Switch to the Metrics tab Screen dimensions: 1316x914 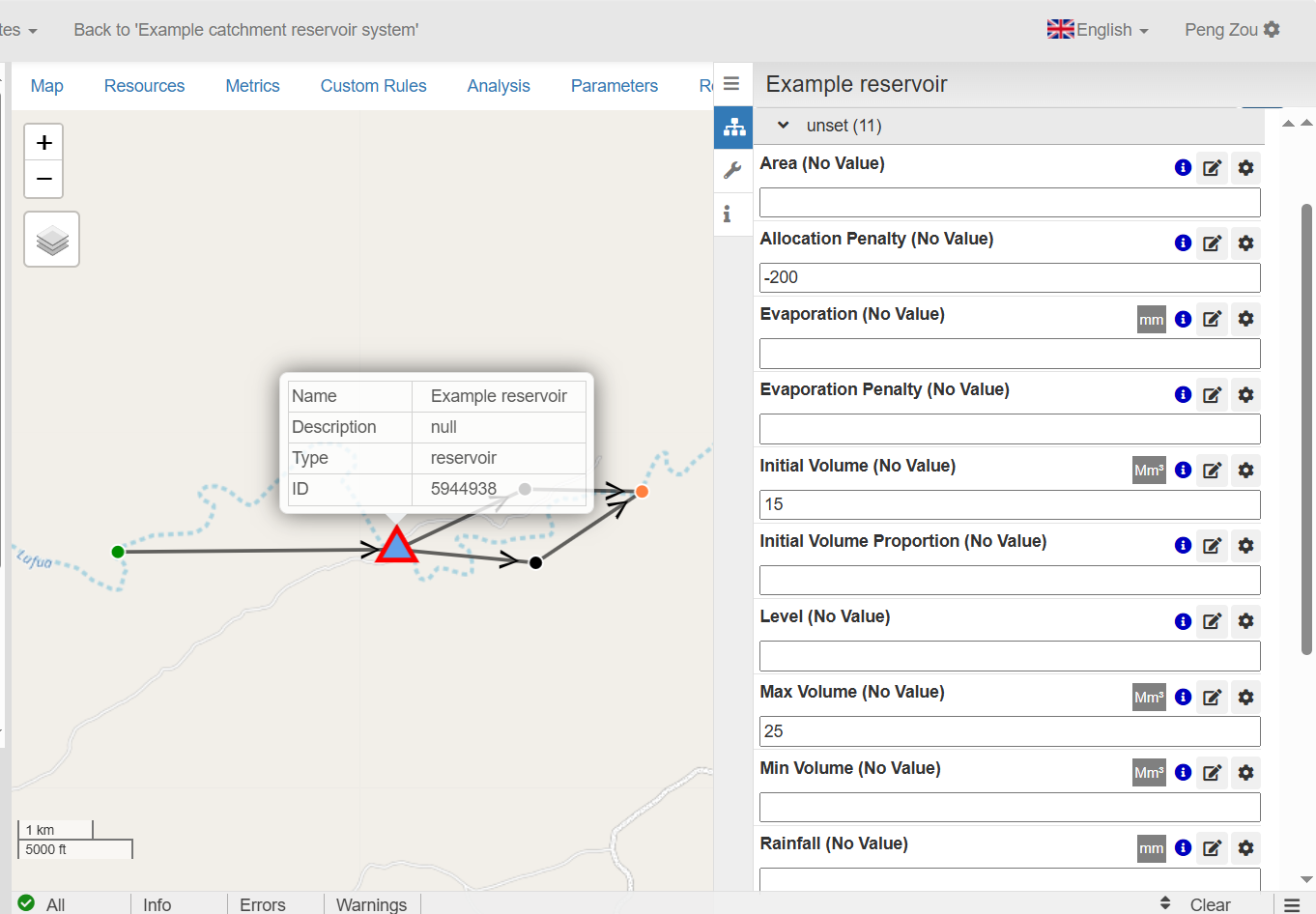pos(252,86)
